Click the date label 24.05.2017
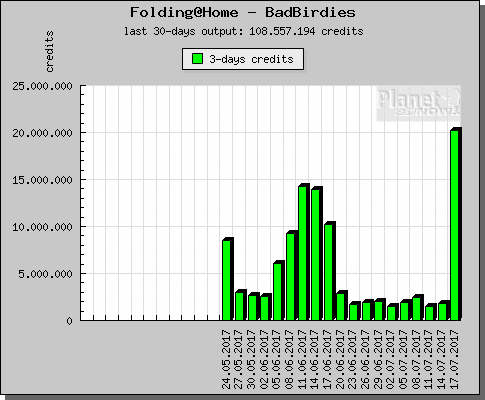The image size is (485, 400). (226, 359)
